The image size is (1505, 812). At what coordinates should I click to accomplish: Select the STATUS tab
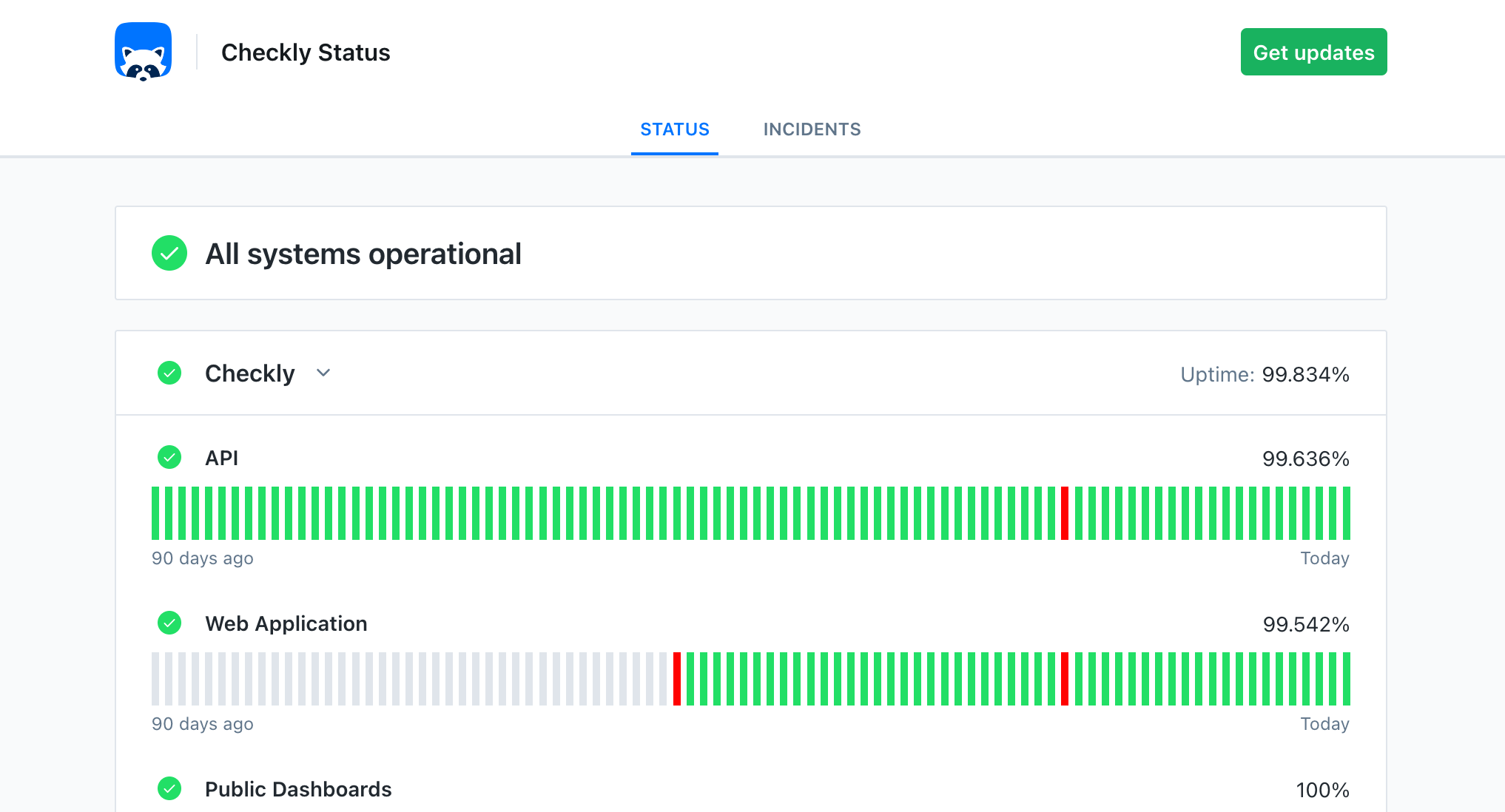click(674, 129)
